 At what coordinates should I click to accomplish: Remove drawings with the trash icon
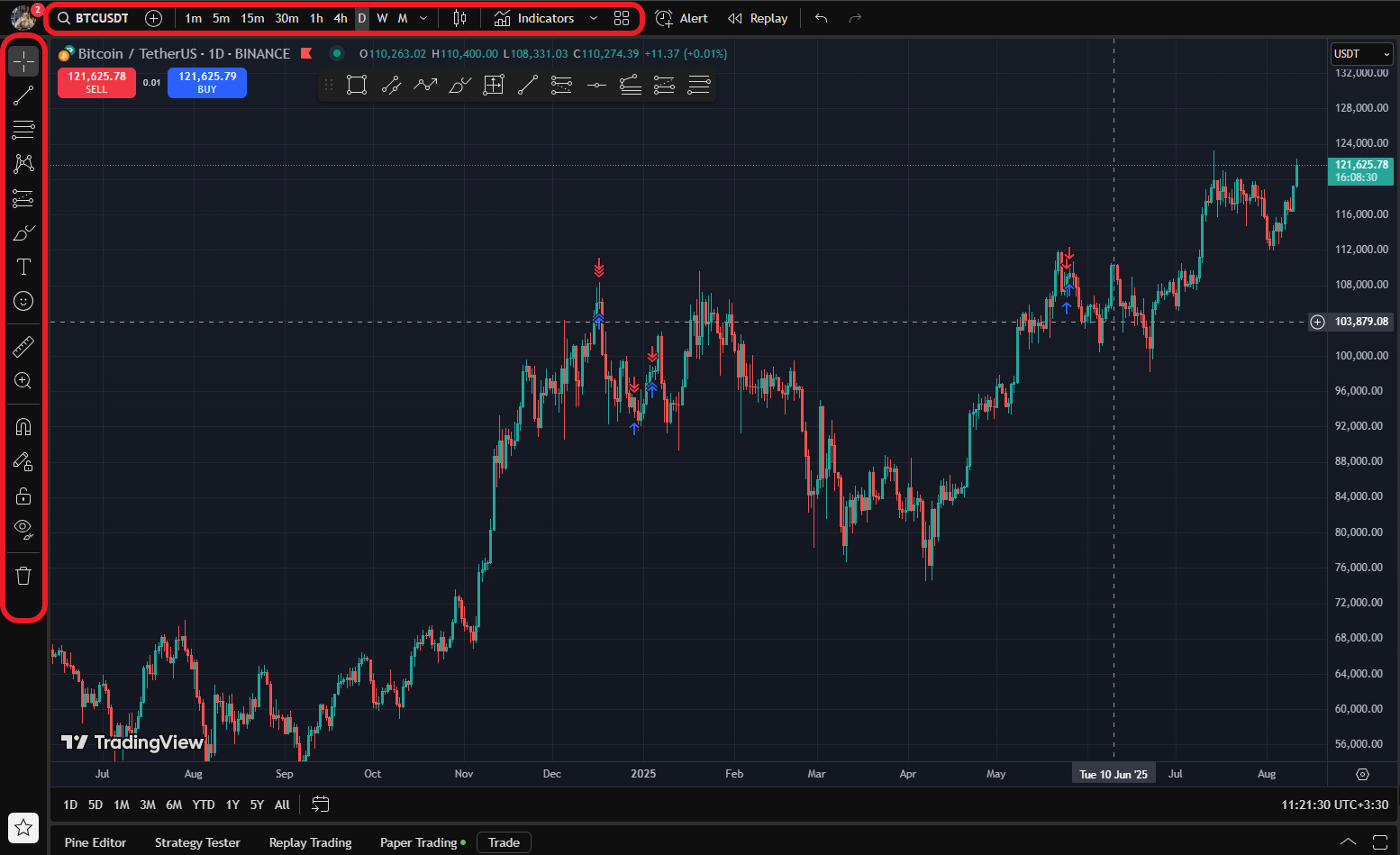[x=23, y=576]
